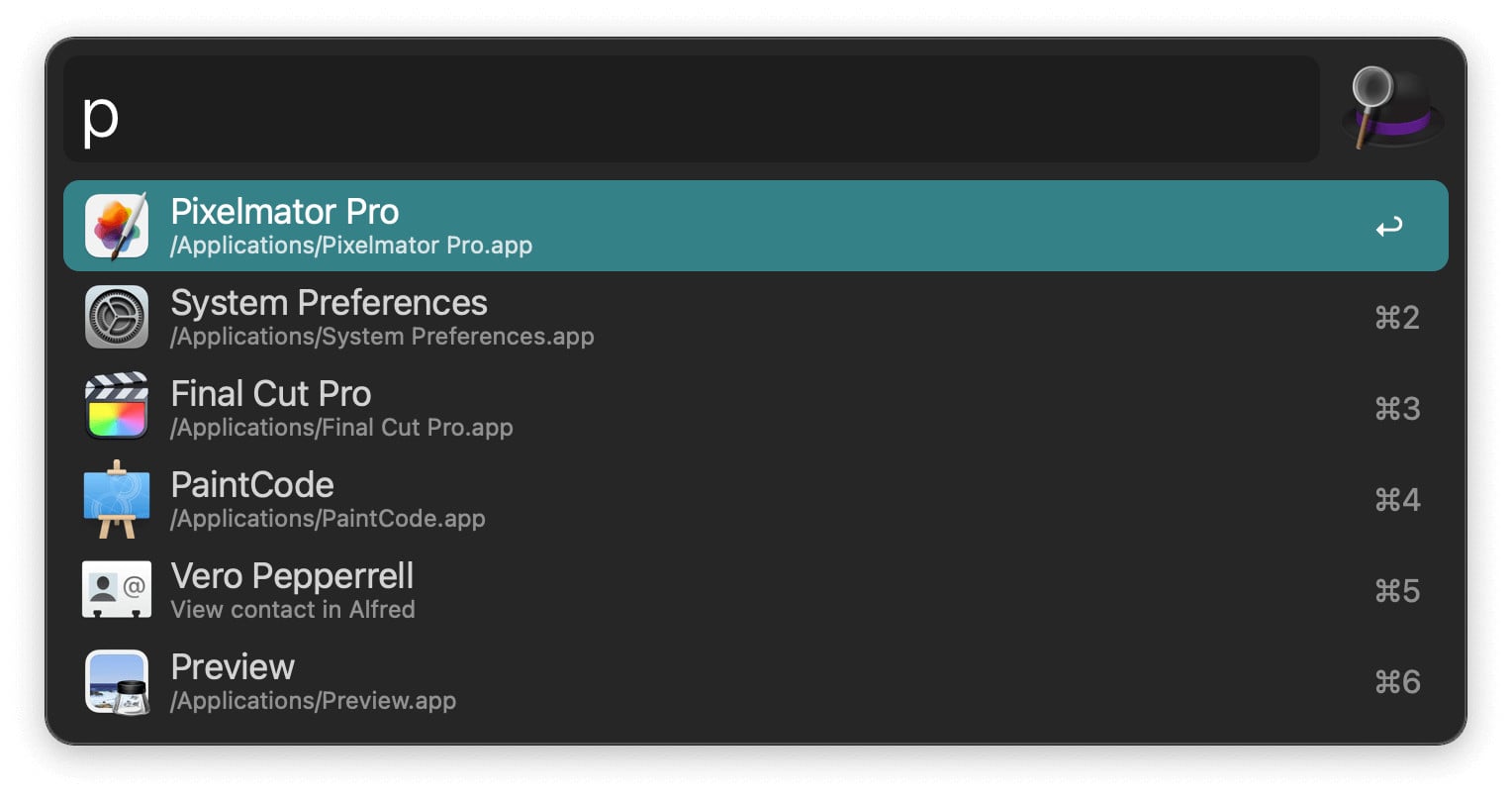
Task: Click the ⌘4 shortcut hint
Action: [x=1396, y=500]
